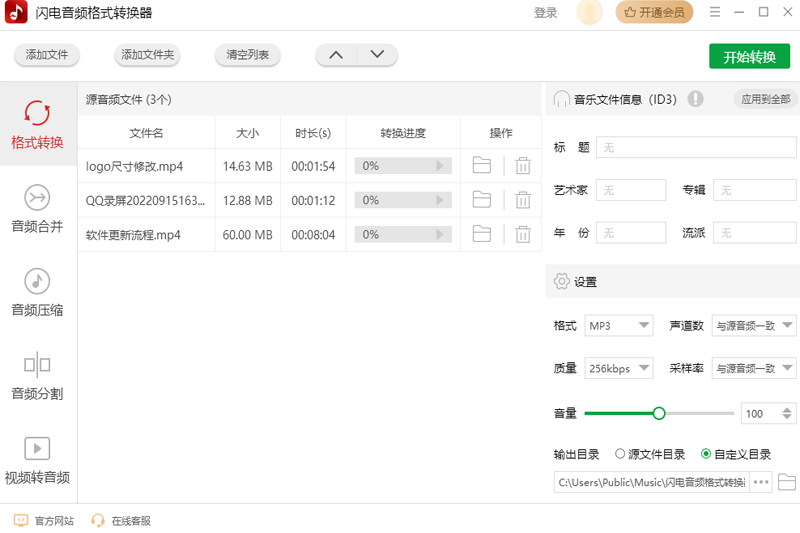Screen dimensions: 800x533
Task: Click the 艺术家 artist input field
Action: pos(631,190)
